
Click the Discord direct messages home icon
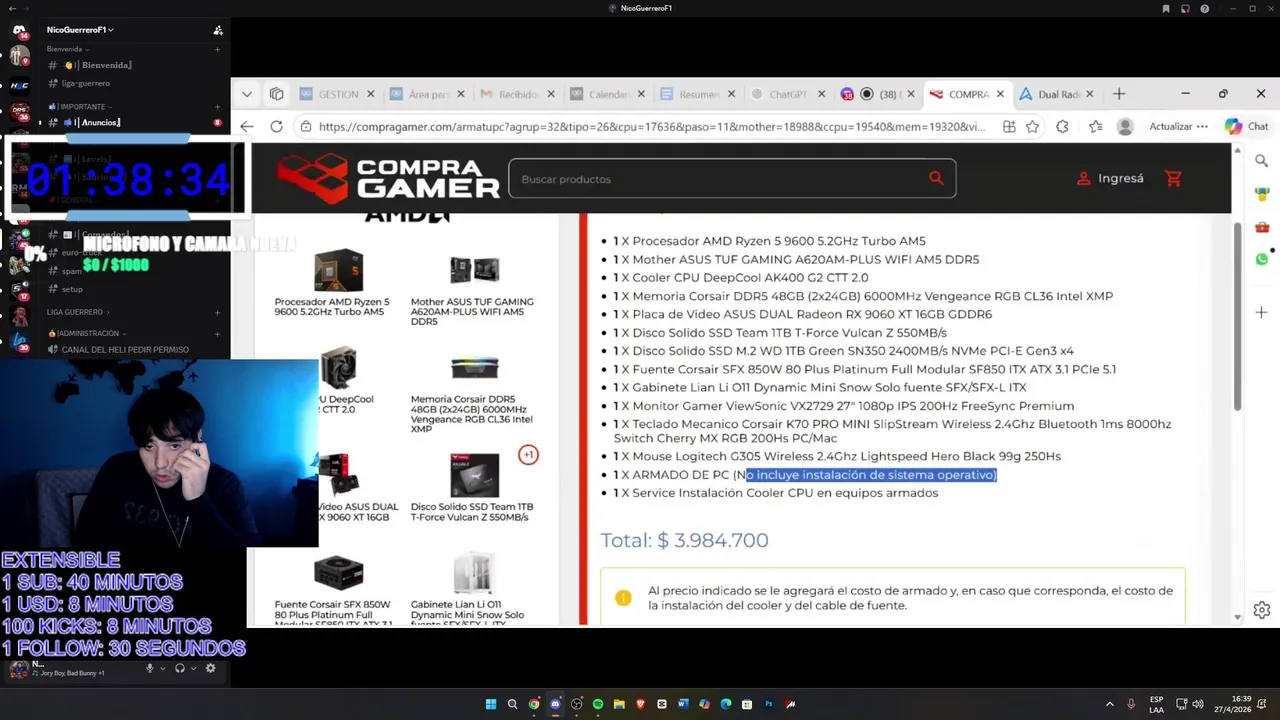[19, 30]
